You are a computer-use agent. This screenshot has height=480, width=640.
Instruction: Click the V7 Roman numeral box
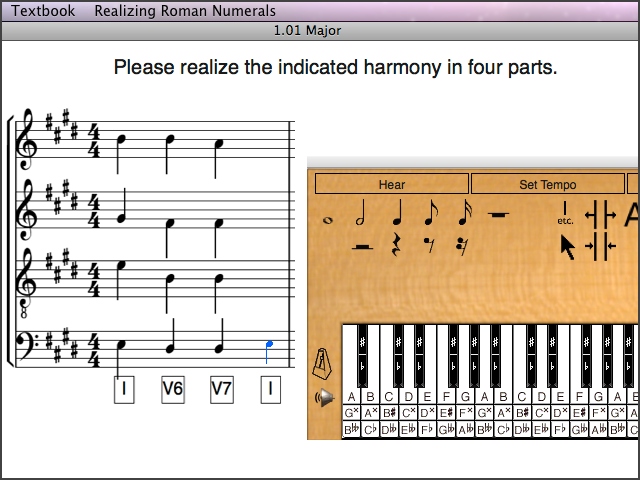click(221, 389)
